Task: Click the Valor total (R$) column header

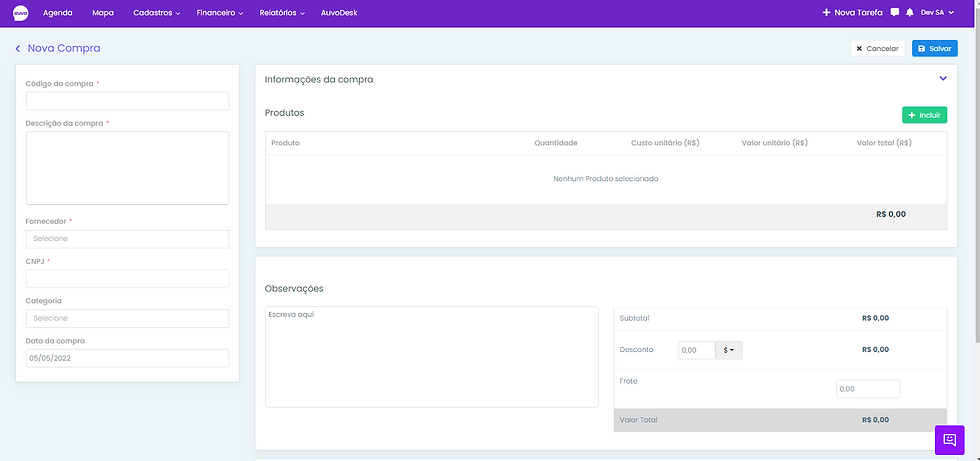Action: [x=884, y=143]
